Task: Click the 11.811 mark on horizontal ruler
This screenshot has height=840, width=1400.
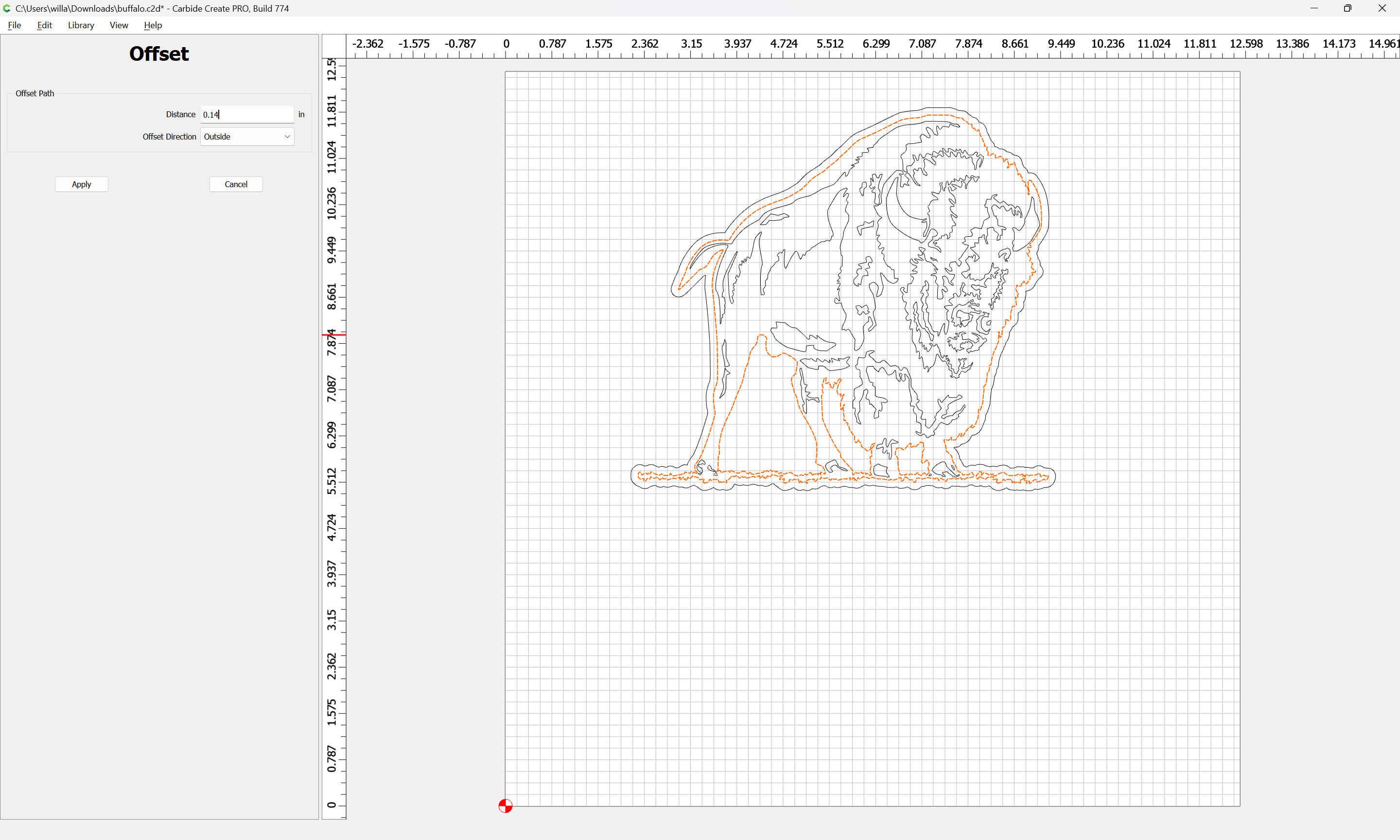Action: coord(1200,44)
